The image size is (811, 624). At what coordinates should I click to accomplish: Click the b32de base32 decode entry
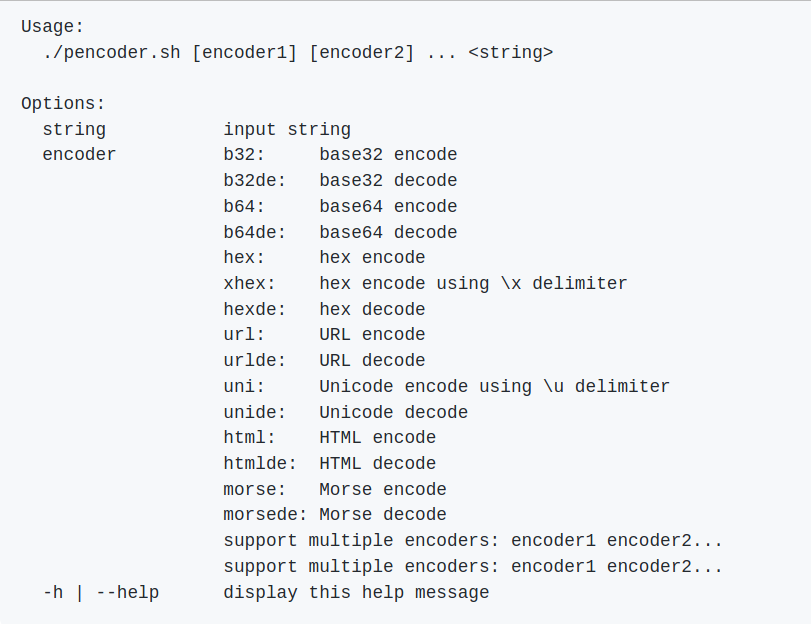coord(340,181)
